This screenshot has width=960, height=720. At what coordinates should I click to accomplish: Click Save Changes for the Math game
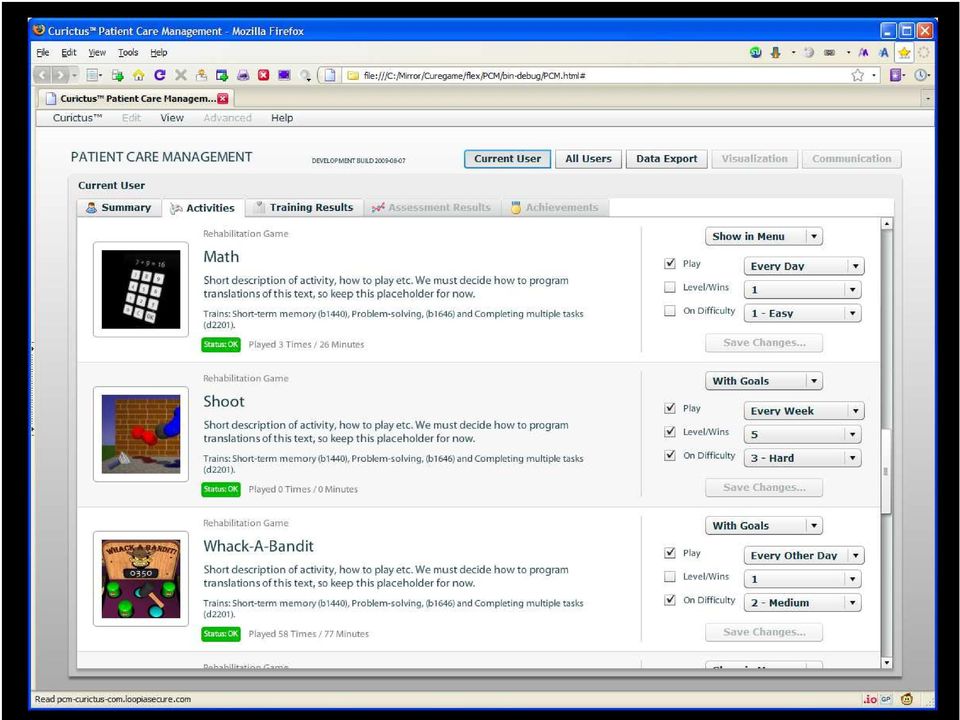[763, 342]
